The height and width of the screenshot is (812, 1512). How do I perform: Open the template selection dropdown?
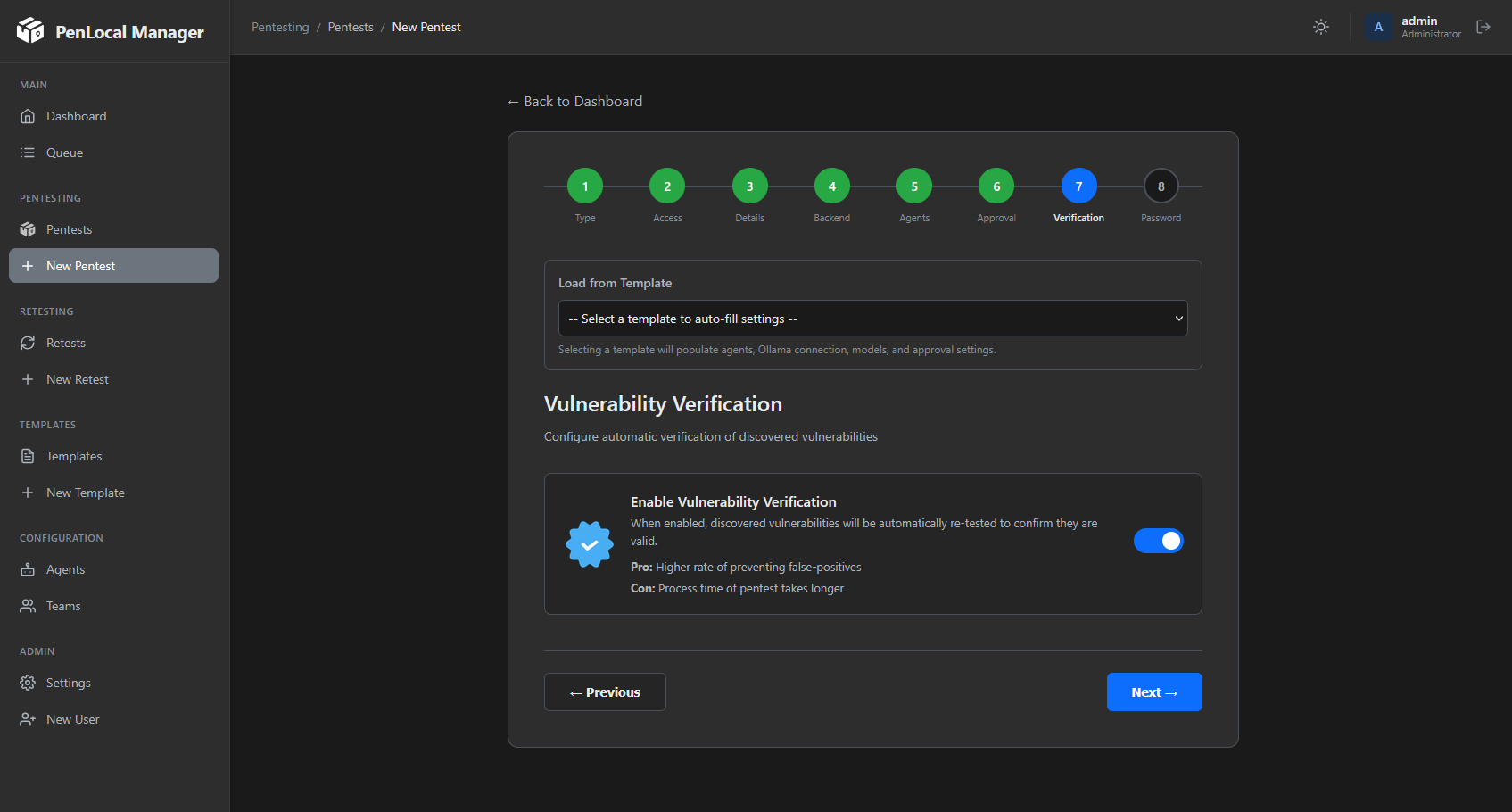872,318
